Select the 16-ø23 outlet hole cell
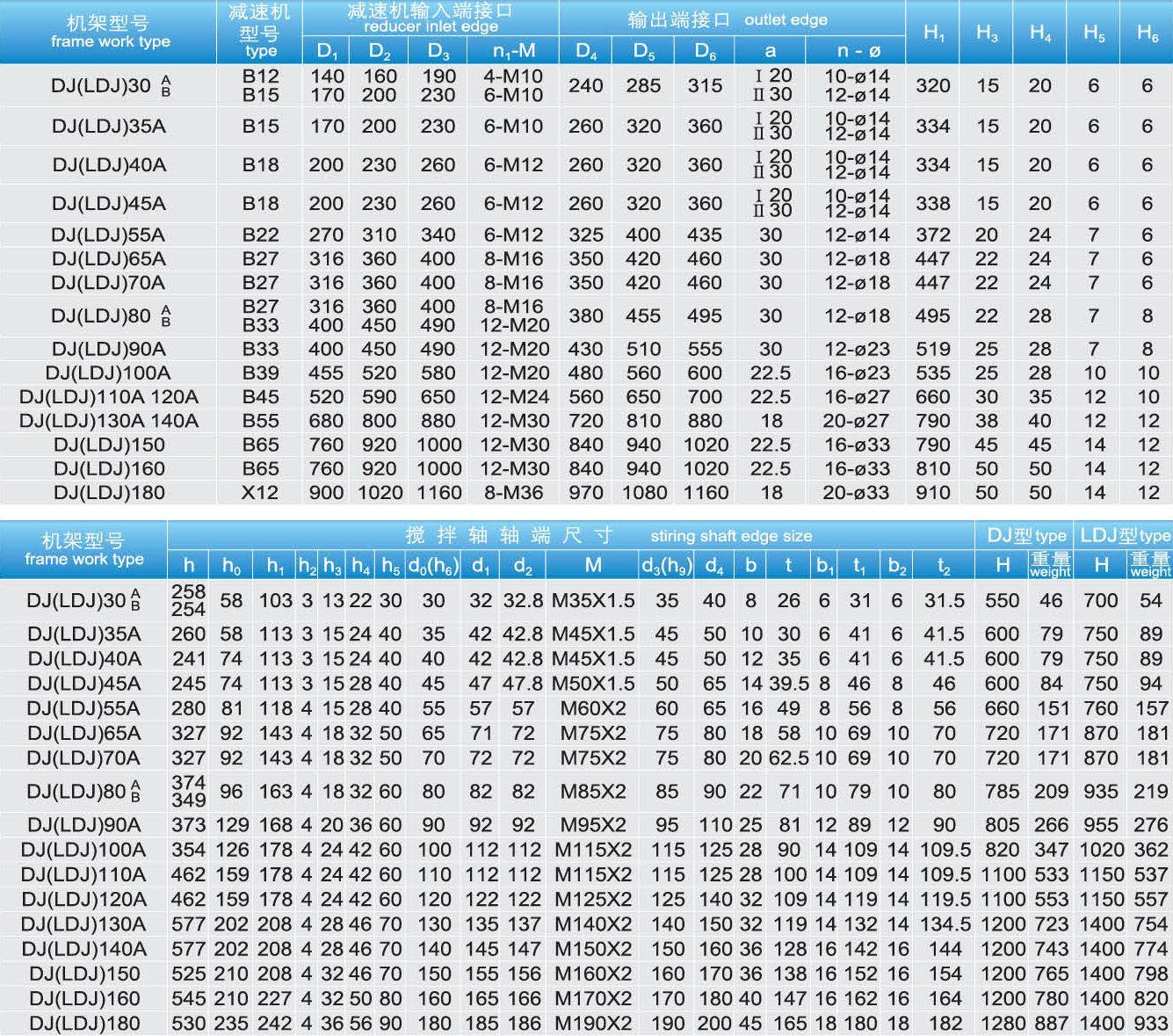The width and height of the screenshot is (1173, 1036). coord(856,373)
